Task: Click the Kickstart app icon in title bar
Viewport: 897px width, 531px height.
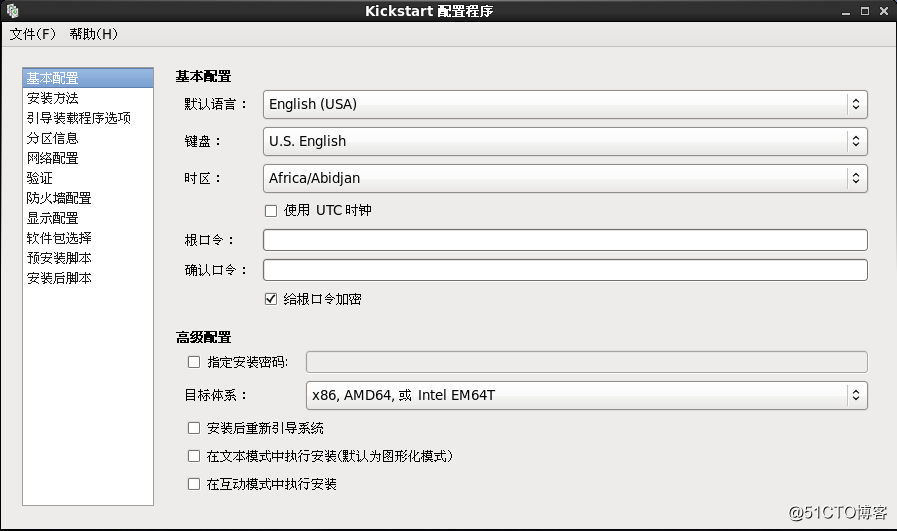Action: [13, 11]
